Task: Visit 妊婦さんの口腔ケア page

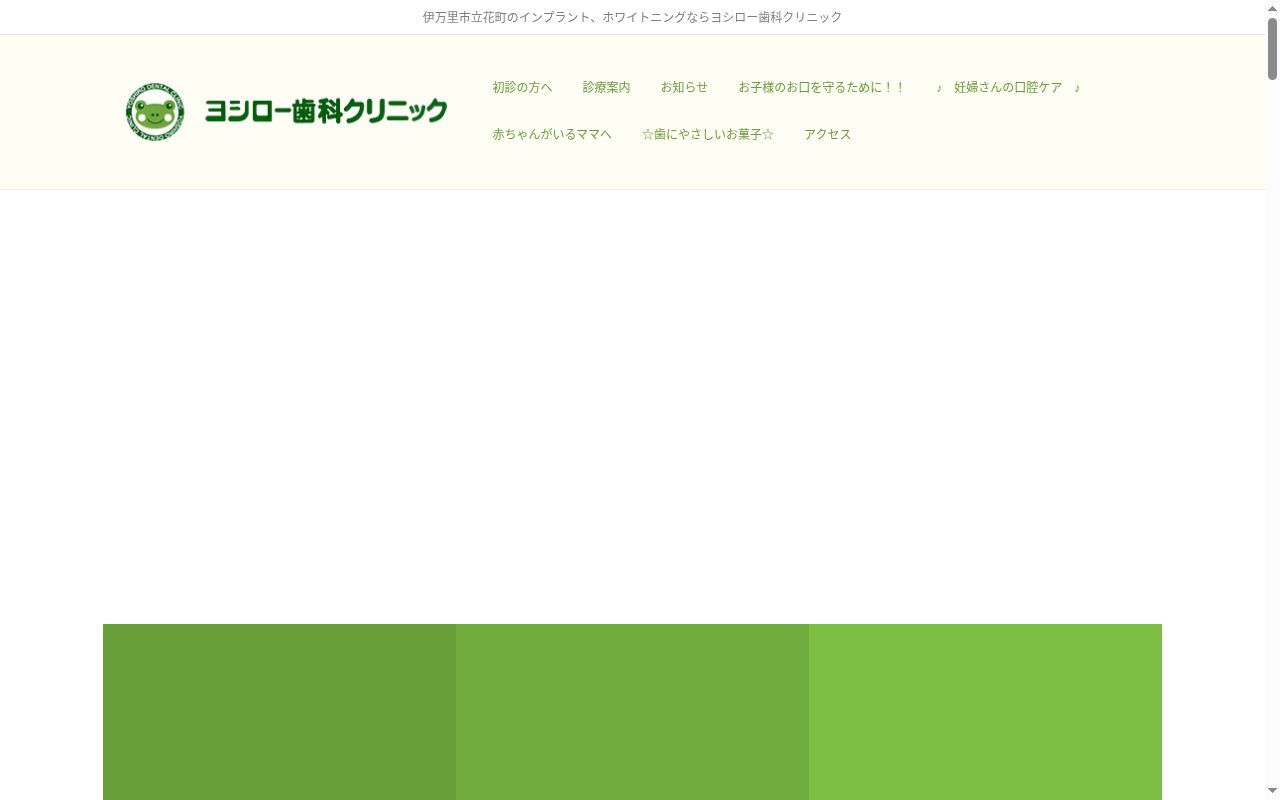Action: pyautogui.click(x=1008, y=88)
